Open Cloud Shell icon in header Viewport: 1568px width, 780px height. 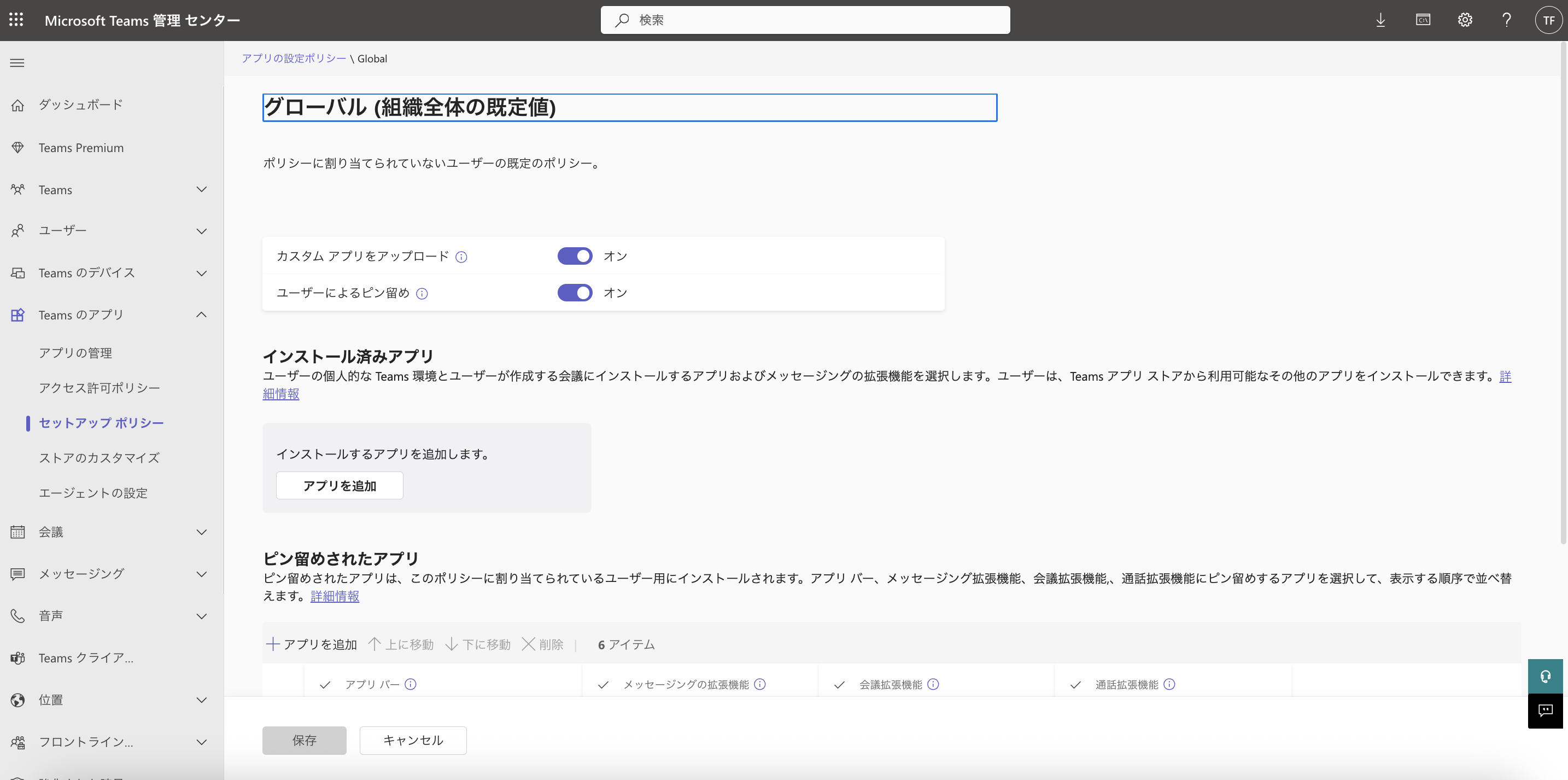click(x=1423, y=20)
